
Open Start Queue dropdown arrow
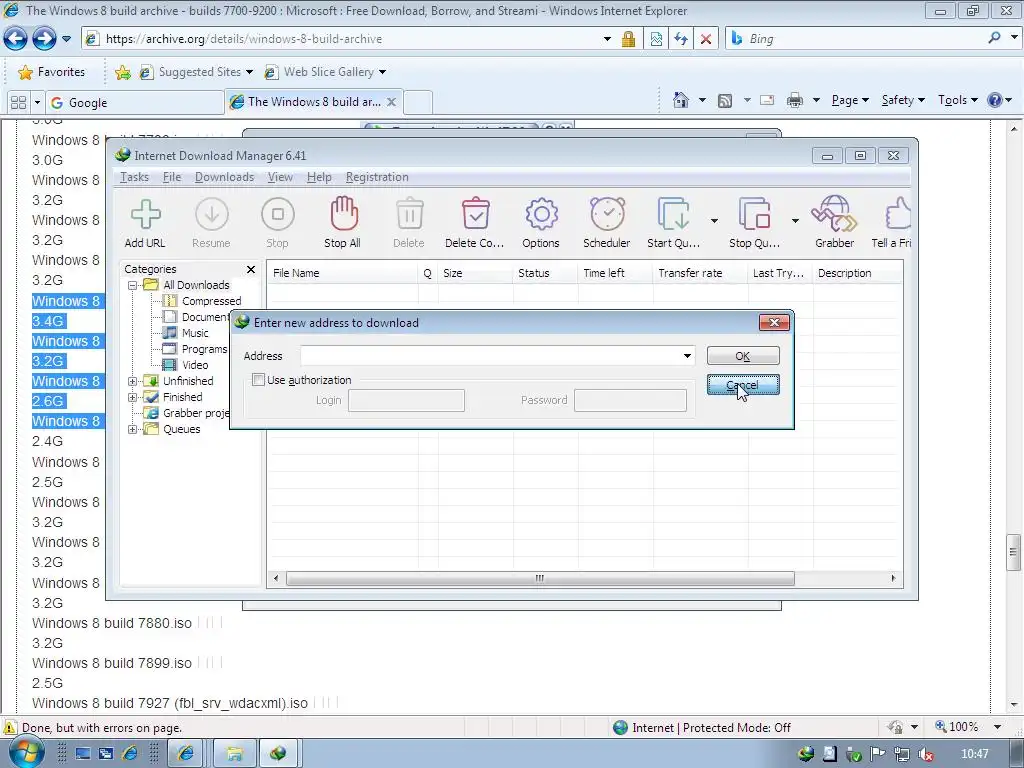(x=714, y=221)
